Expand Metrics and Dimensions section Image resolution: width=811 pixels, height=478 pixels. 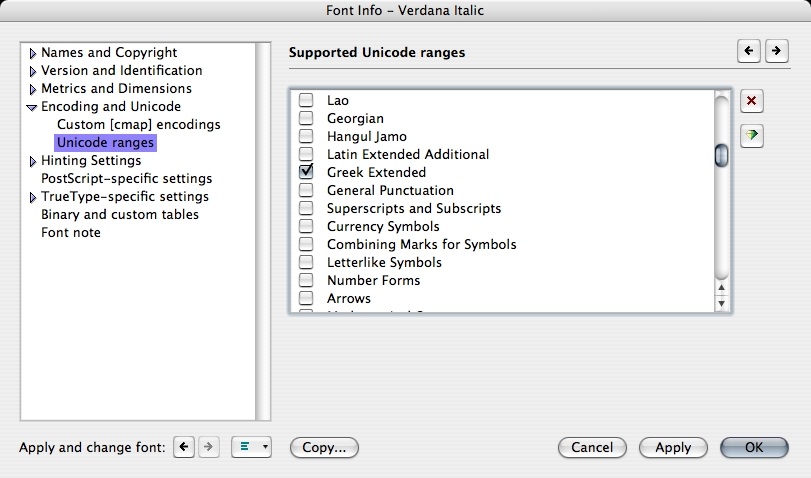(x=33, y=89)
